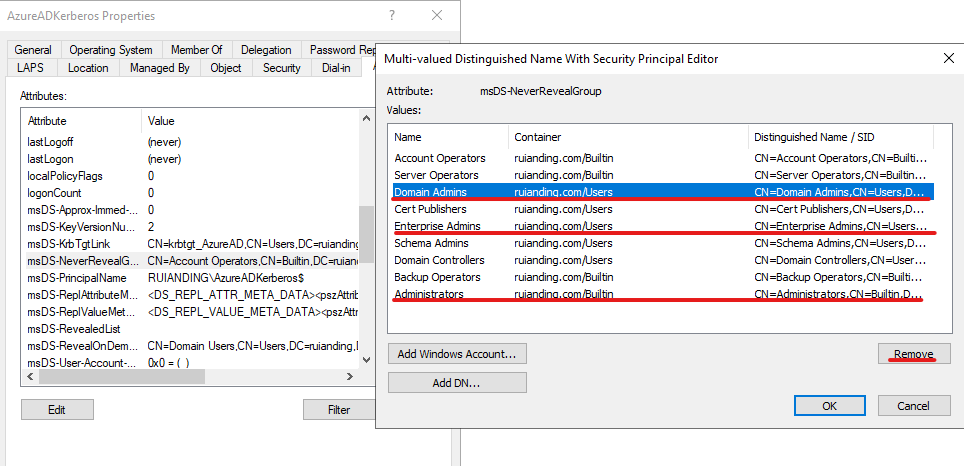Viewport: 964px width, 466px height.
Task: Select the msDS-KeyVersionNu... attribute
Action: tap(191, 227)
